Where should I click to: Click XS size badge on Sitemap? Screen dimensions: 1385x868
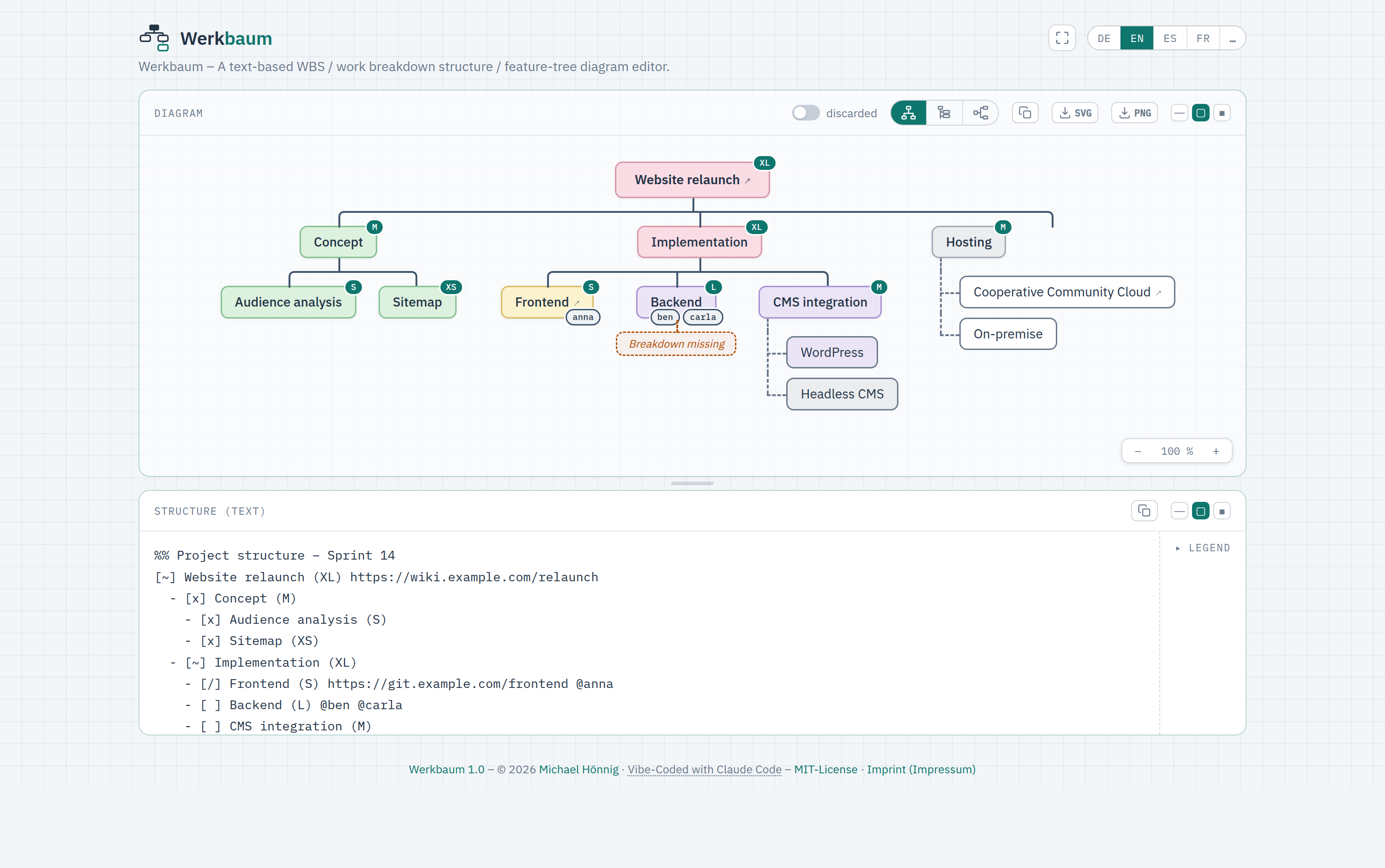[451, 287]
